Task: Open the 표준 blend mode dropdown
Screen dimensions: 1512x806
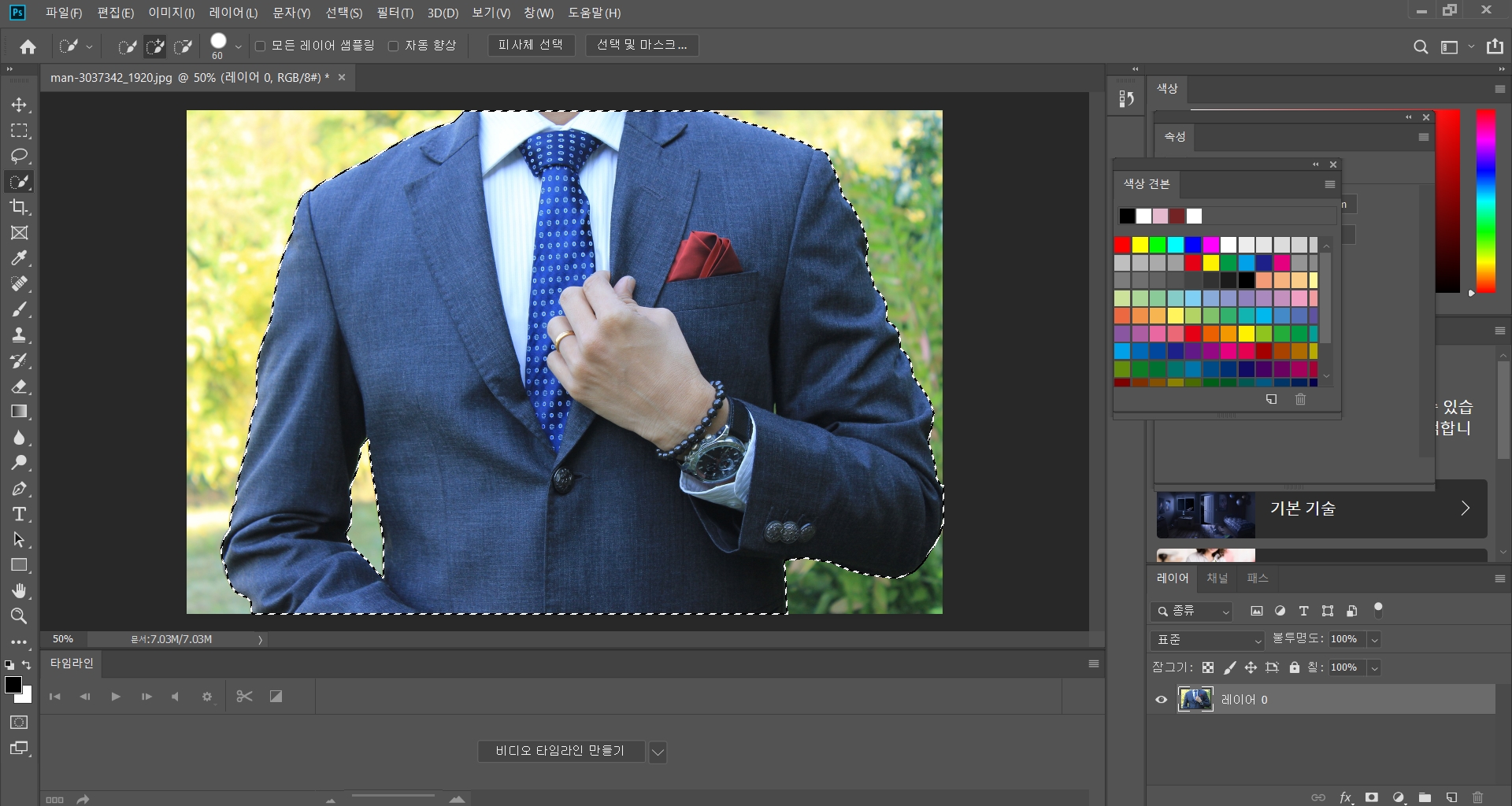Action: pyautogui.click(x=1207, y=640)
